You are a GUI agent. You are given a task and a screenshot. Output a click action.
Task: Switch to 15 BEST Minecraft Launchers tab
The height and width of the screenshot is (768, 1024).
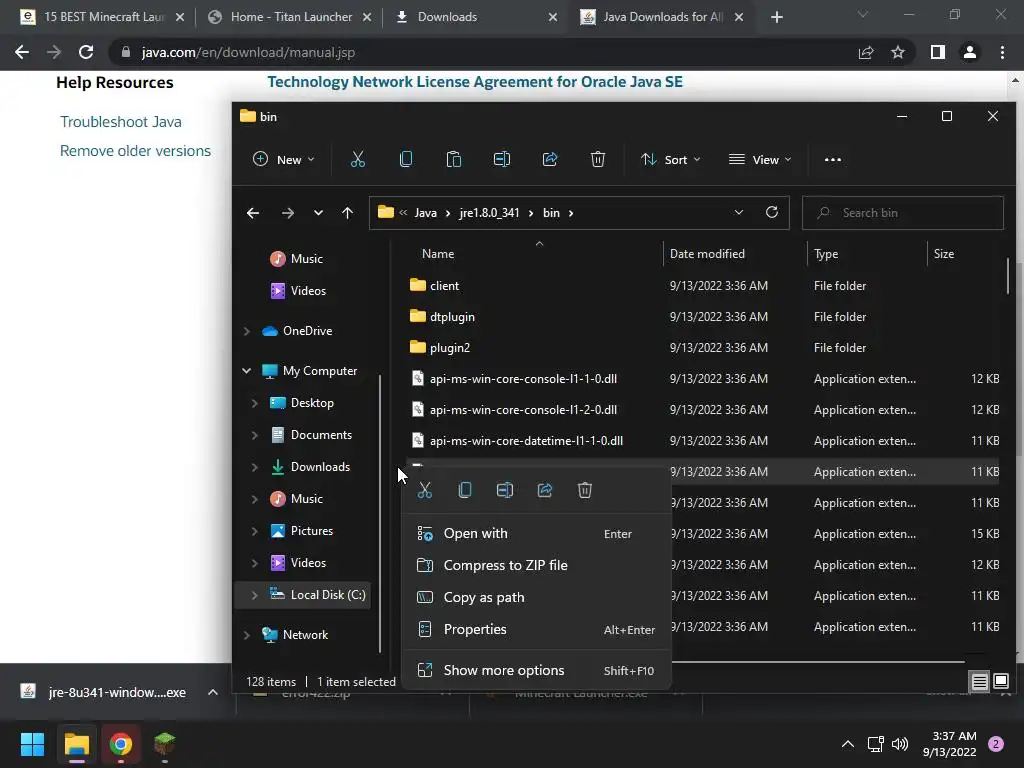coord(103,17)
